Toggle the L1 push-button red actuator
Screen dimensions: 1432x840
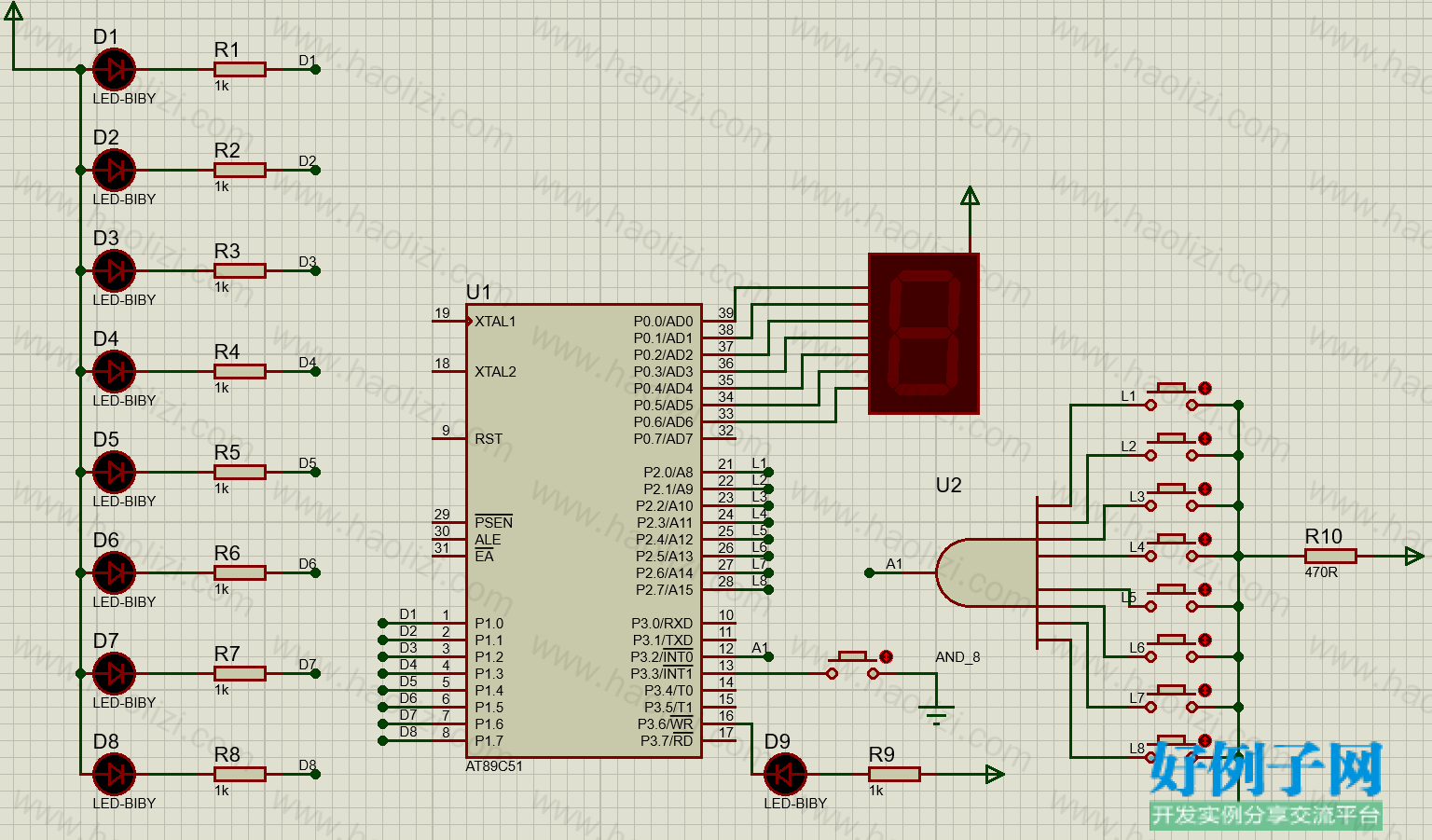point(1205,388)
